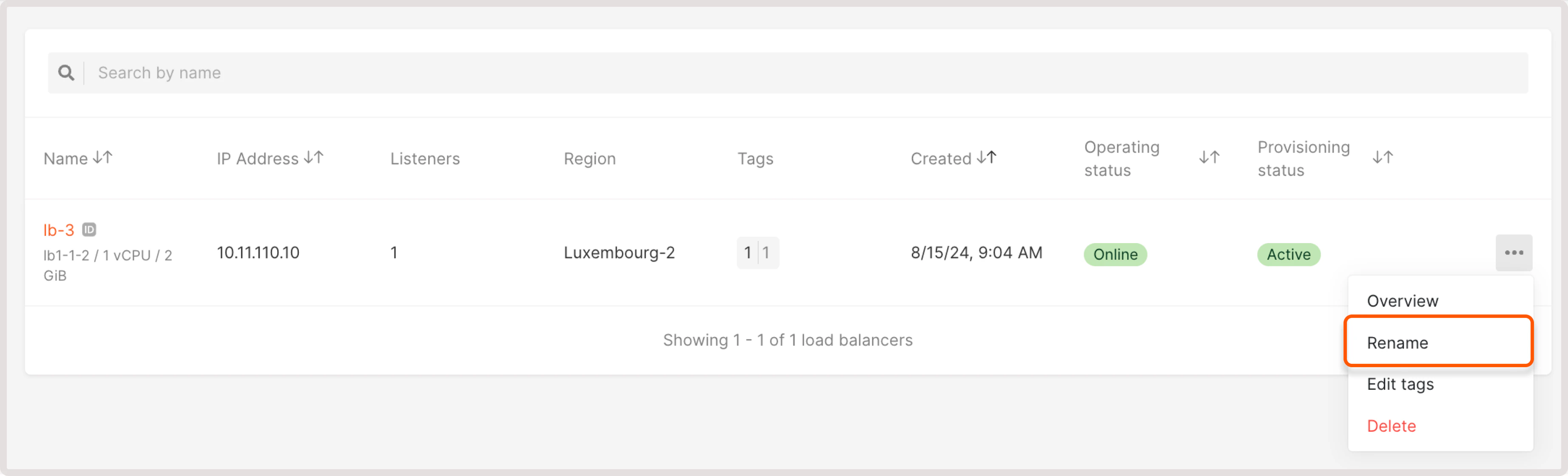
Task: Select Edit tags from the actions menu
Action: (x=1400, y=384)
